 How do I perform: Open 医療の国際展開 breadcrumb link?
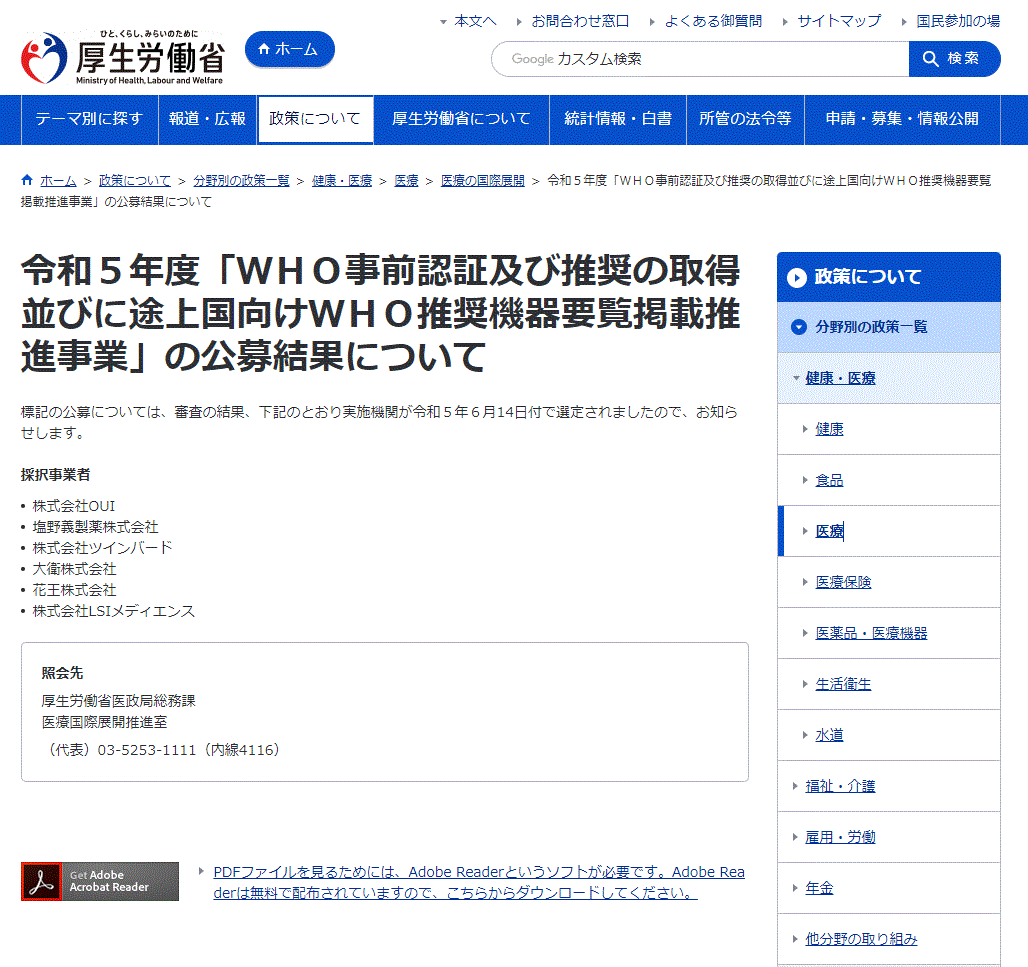tap(483, 181)
